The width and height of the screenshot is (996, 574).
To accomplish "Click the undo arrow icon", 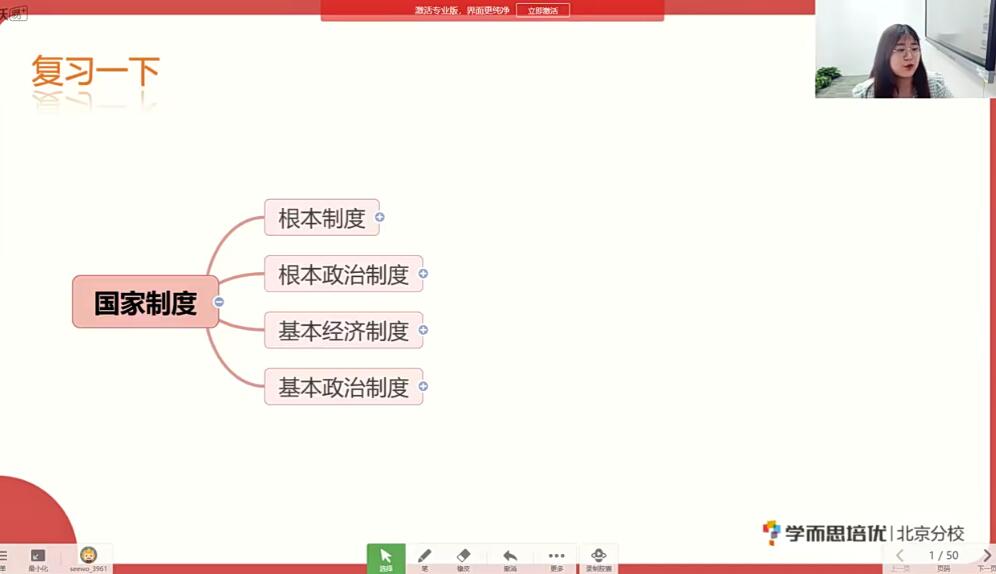I will coord(510,557).
